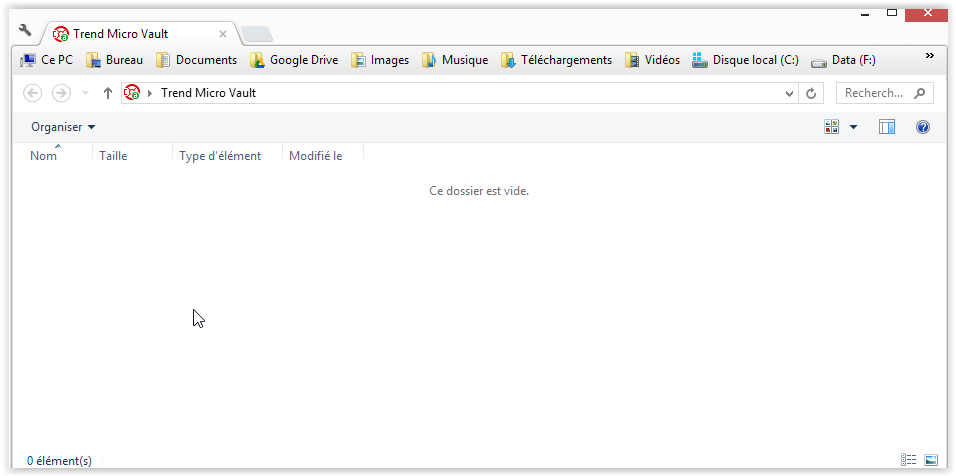Sort by the Nom column
The image size is (956, 476).
(x=52, y=155)
